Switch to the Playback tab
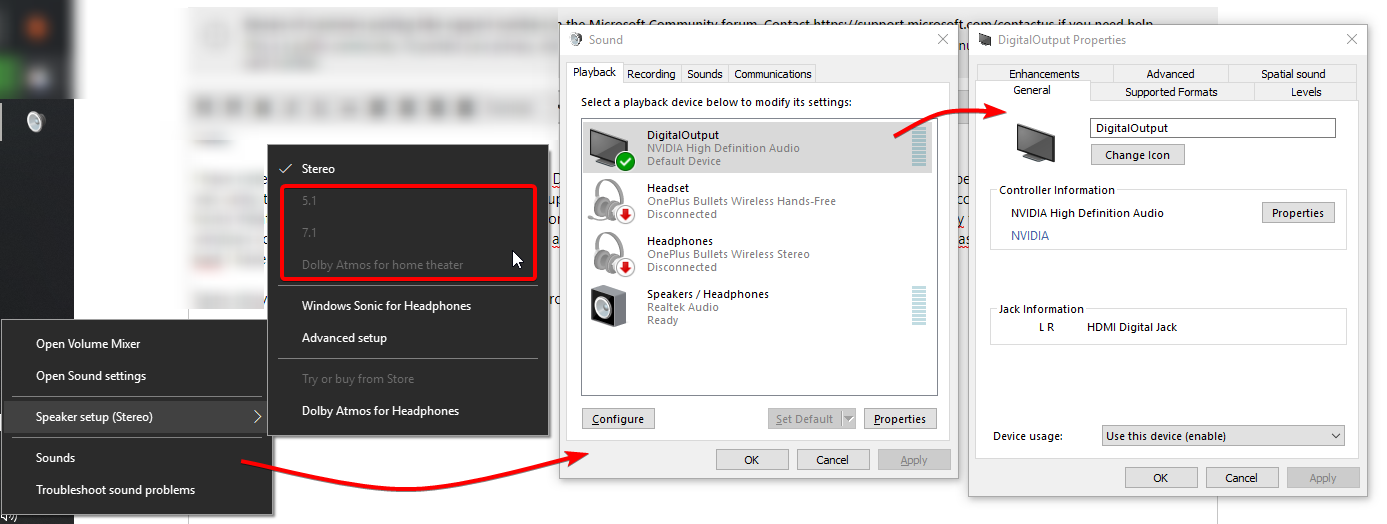Screen dimensions: 1387x524 (x=595, y=72)
